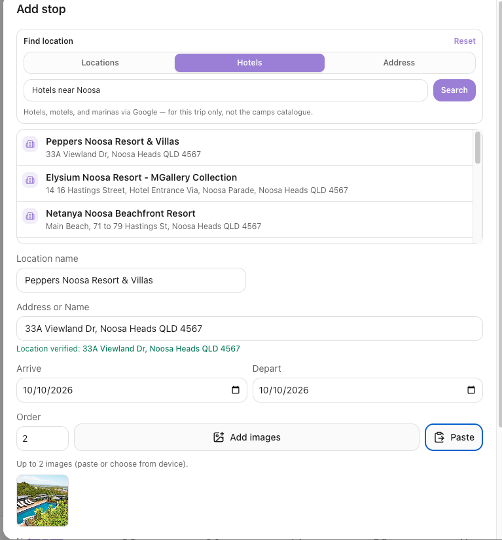The height and width of the screenshot is (540, 502).
Task: Edit the Location name field
Action: [x=131, y=280]
